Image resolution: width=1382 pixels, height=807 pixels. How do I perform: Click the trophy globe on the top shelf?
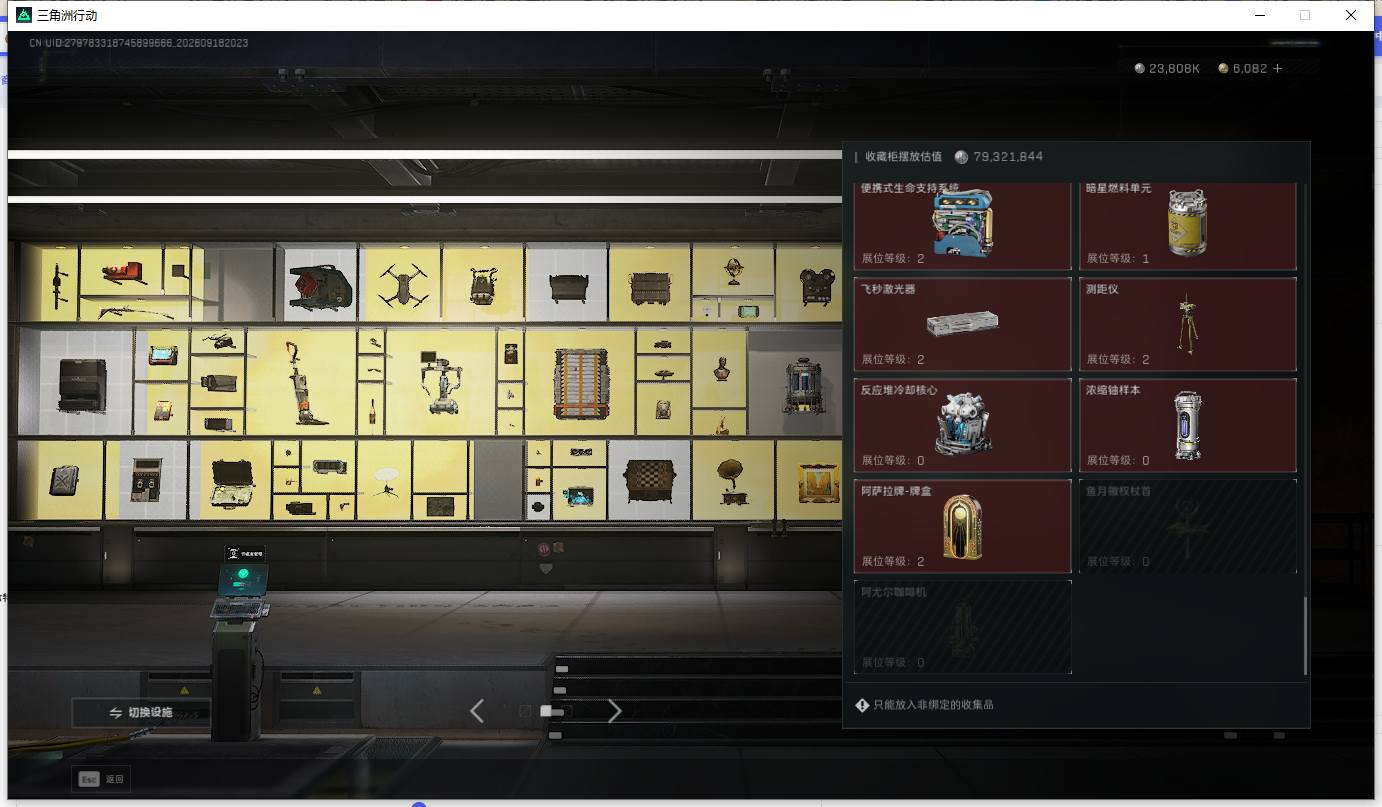tap(735, 271)
